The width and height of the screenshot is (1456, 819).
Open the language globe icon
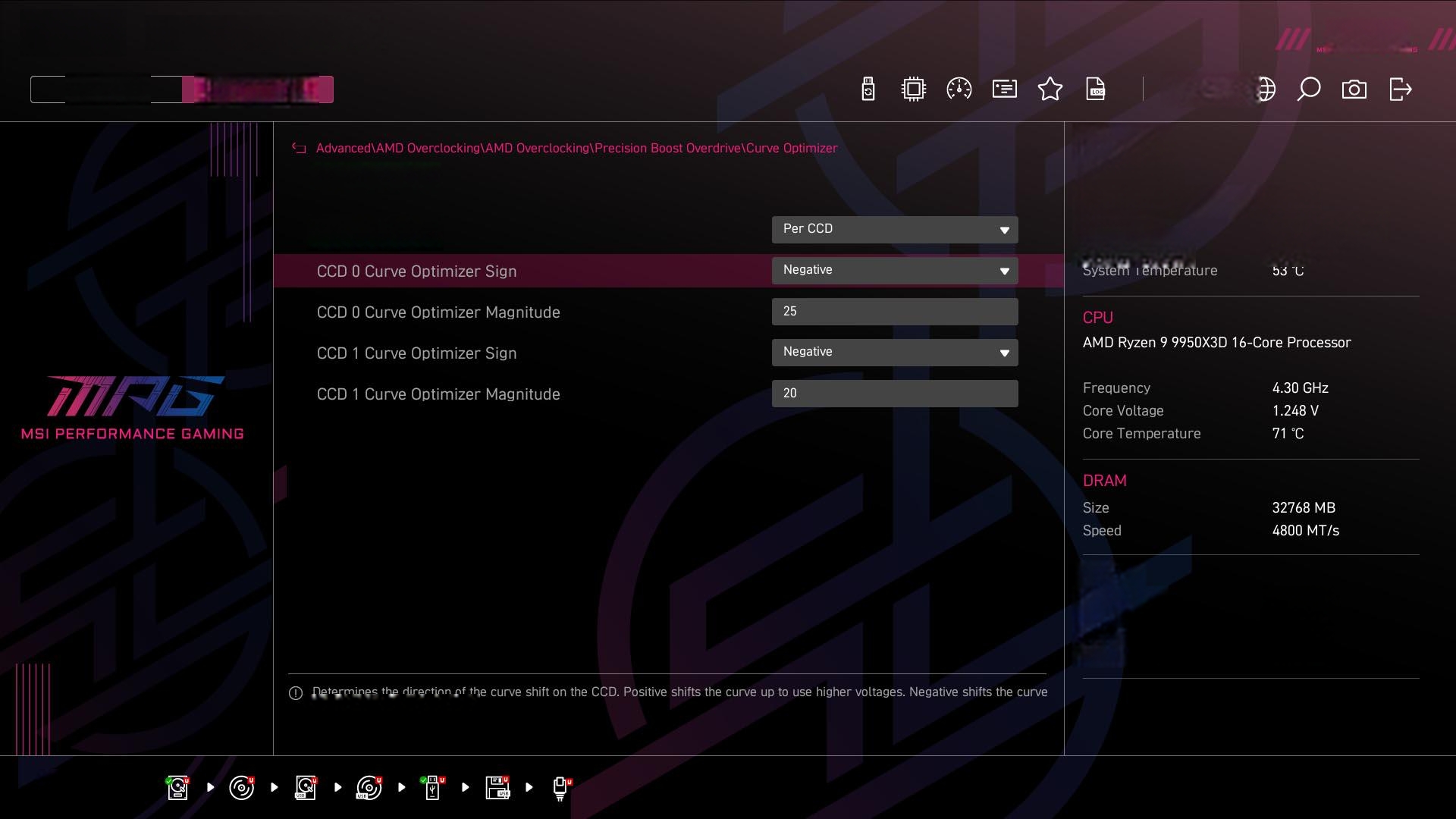[1266, 89]
